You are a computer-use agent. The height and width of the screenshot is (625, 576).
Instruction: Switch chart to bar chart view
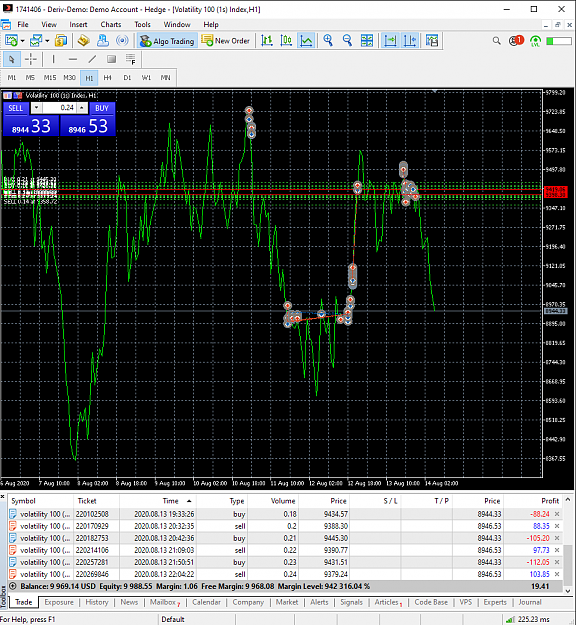point(267,41)
